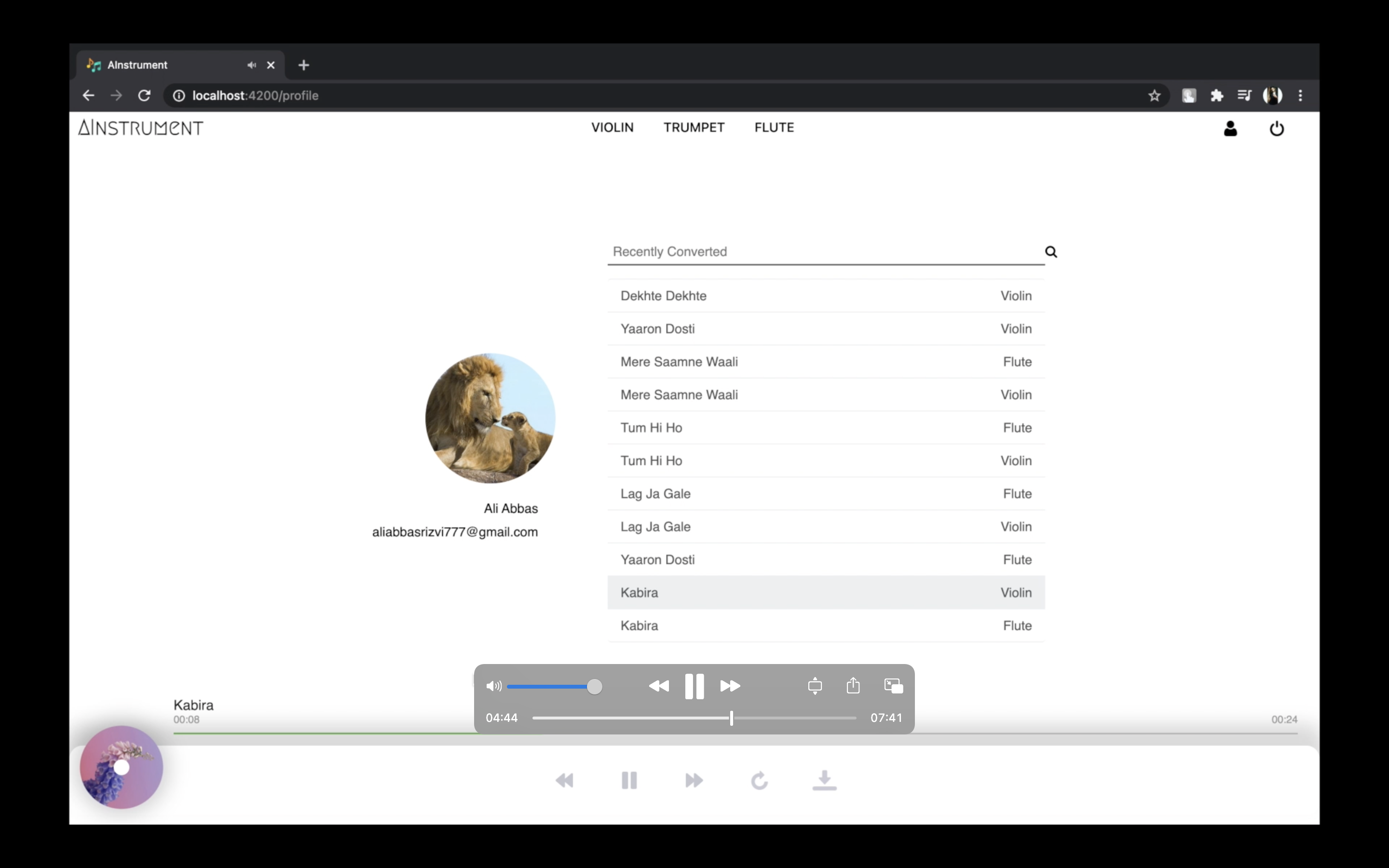The image size is (1389, 868).
Task: Click the search magnifier icon
Action: point(1050,251)
